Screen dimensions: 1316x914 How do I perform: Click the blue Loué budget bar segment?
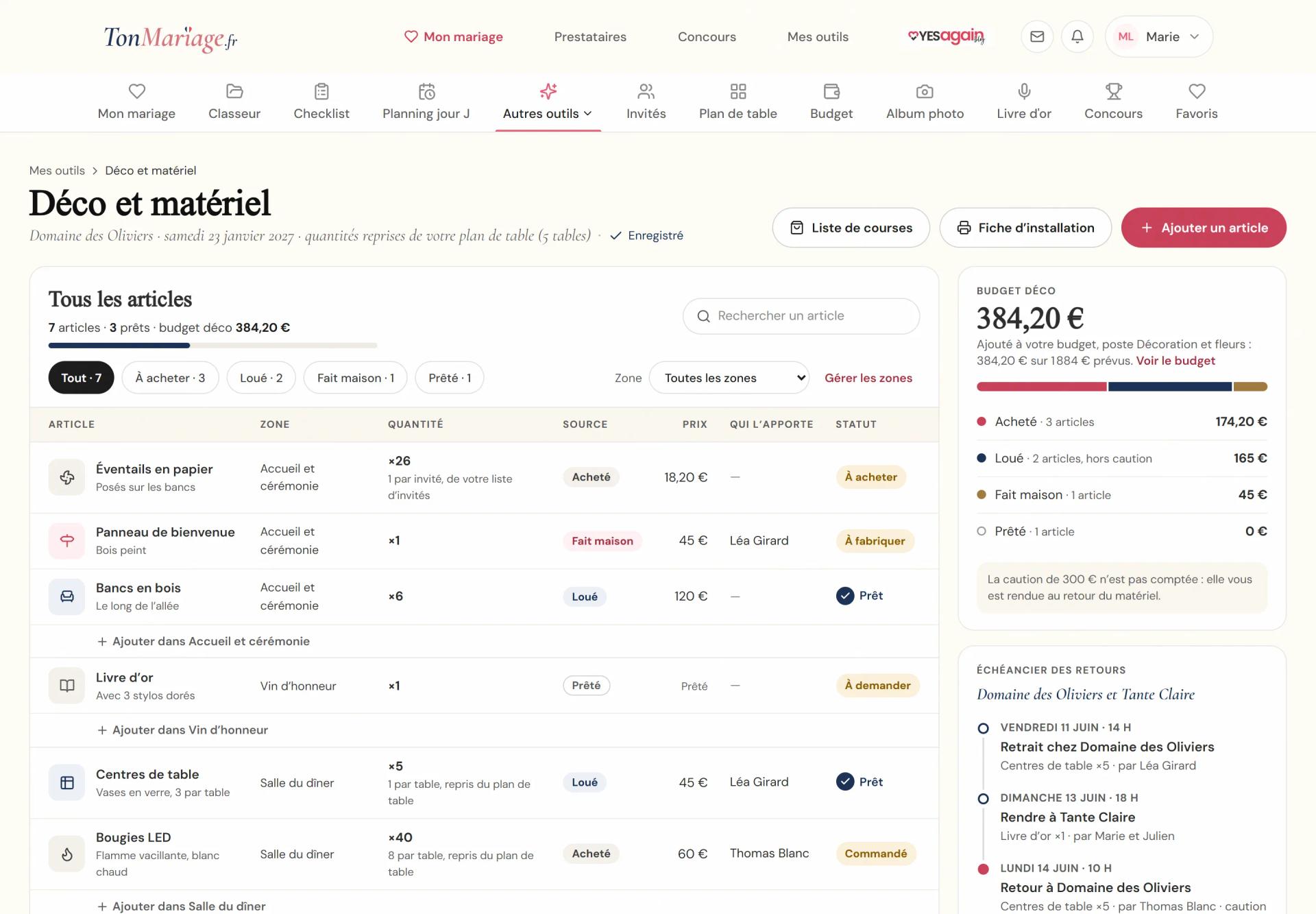[1169, 387]
